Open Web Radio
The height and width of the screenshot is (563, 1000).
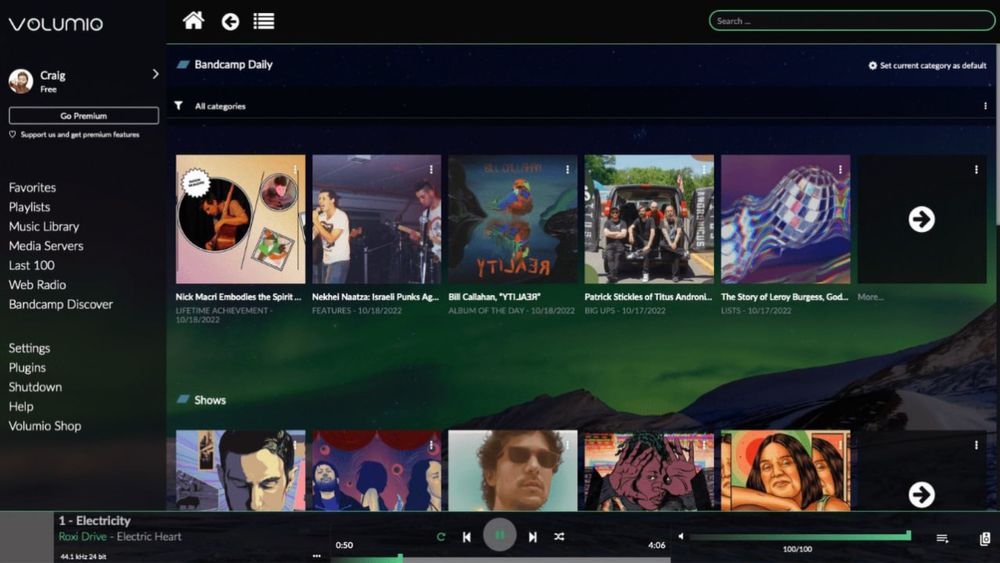tap(37, 284)
